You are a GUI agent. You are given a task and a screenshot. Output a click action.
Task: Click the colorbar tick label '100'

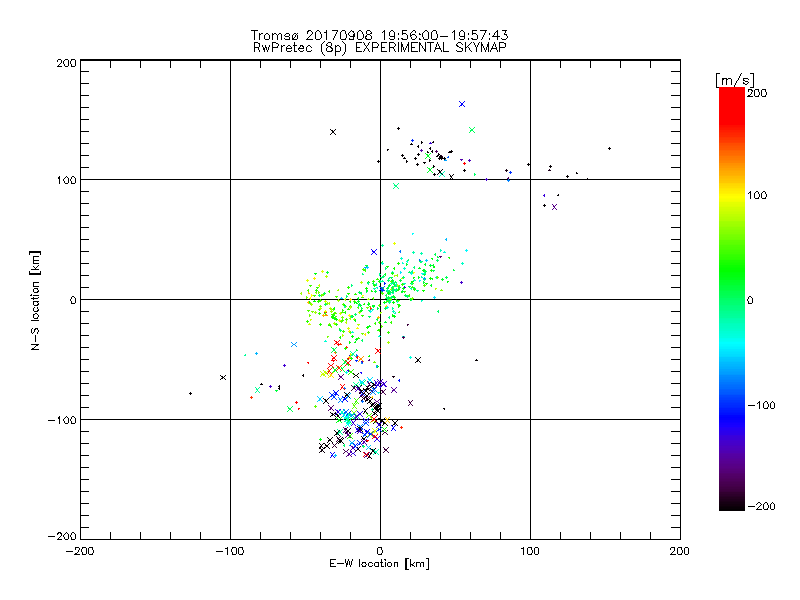[757, 195]
